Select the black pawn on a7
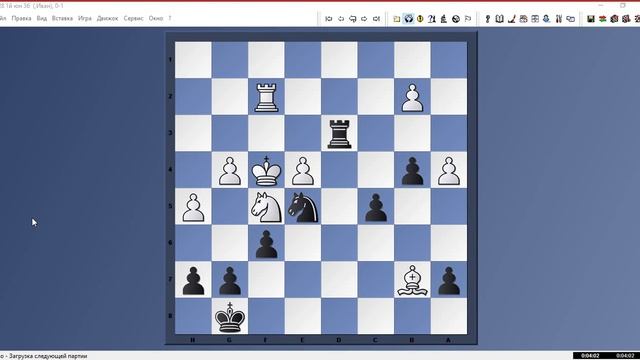 [449, 281]
